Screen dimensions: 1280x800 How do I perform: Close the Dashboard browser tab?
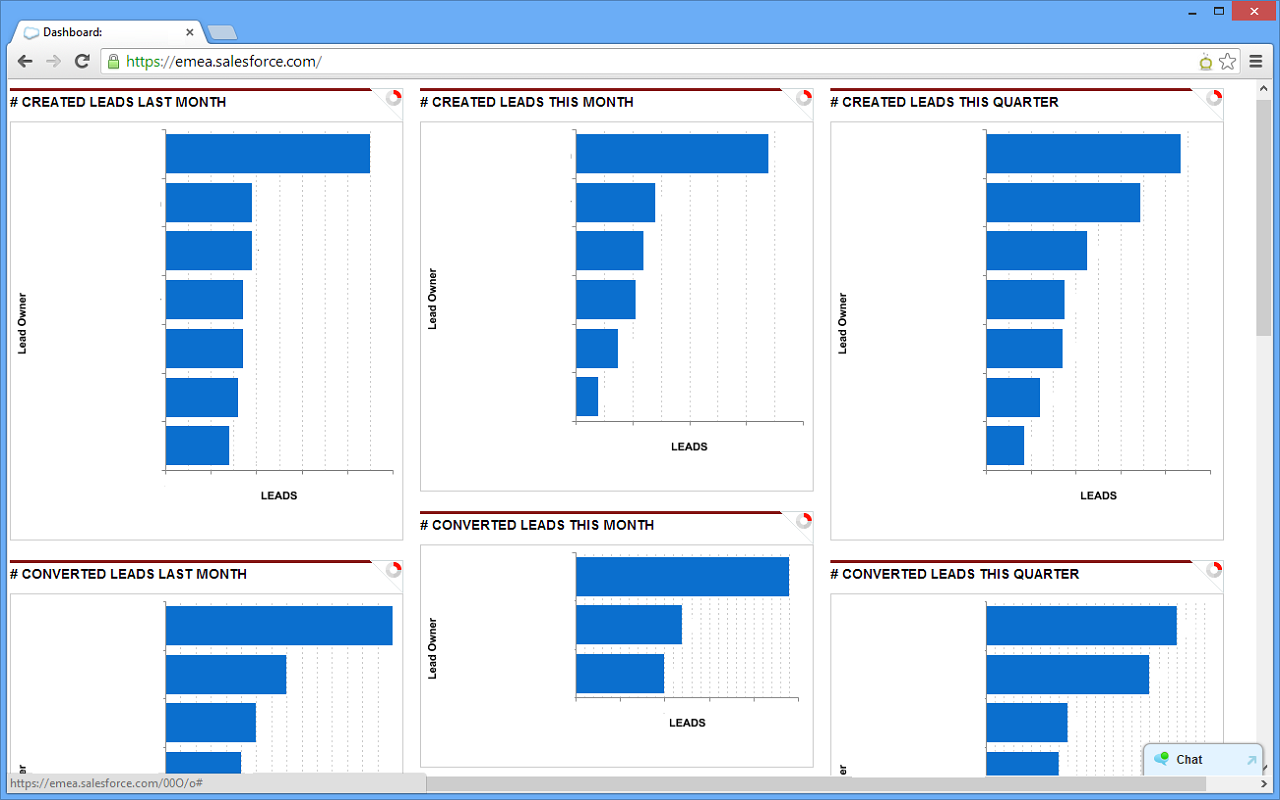coord(190,32)
